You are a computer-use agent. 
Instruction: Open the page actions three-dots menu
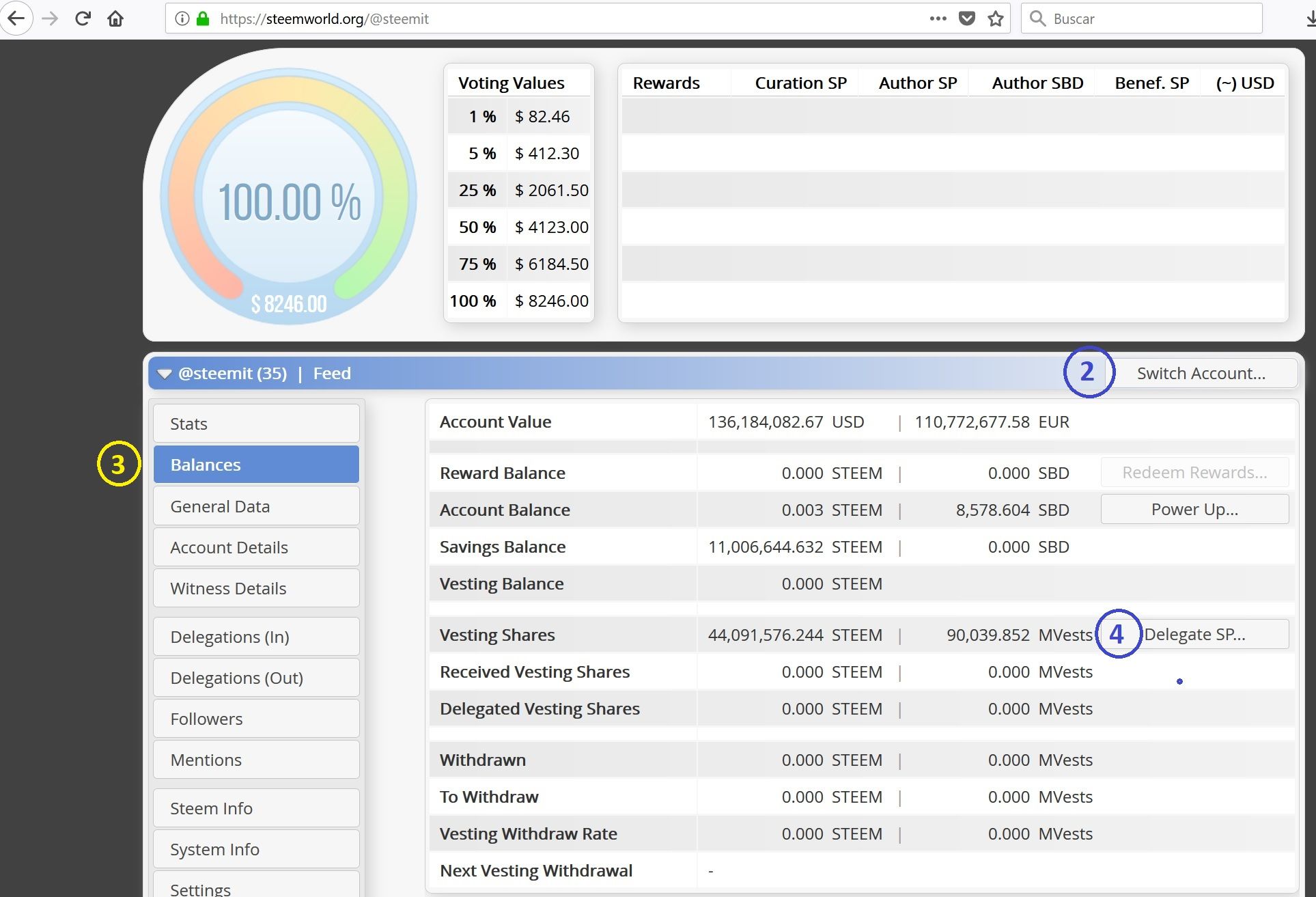tap(938, 18)
